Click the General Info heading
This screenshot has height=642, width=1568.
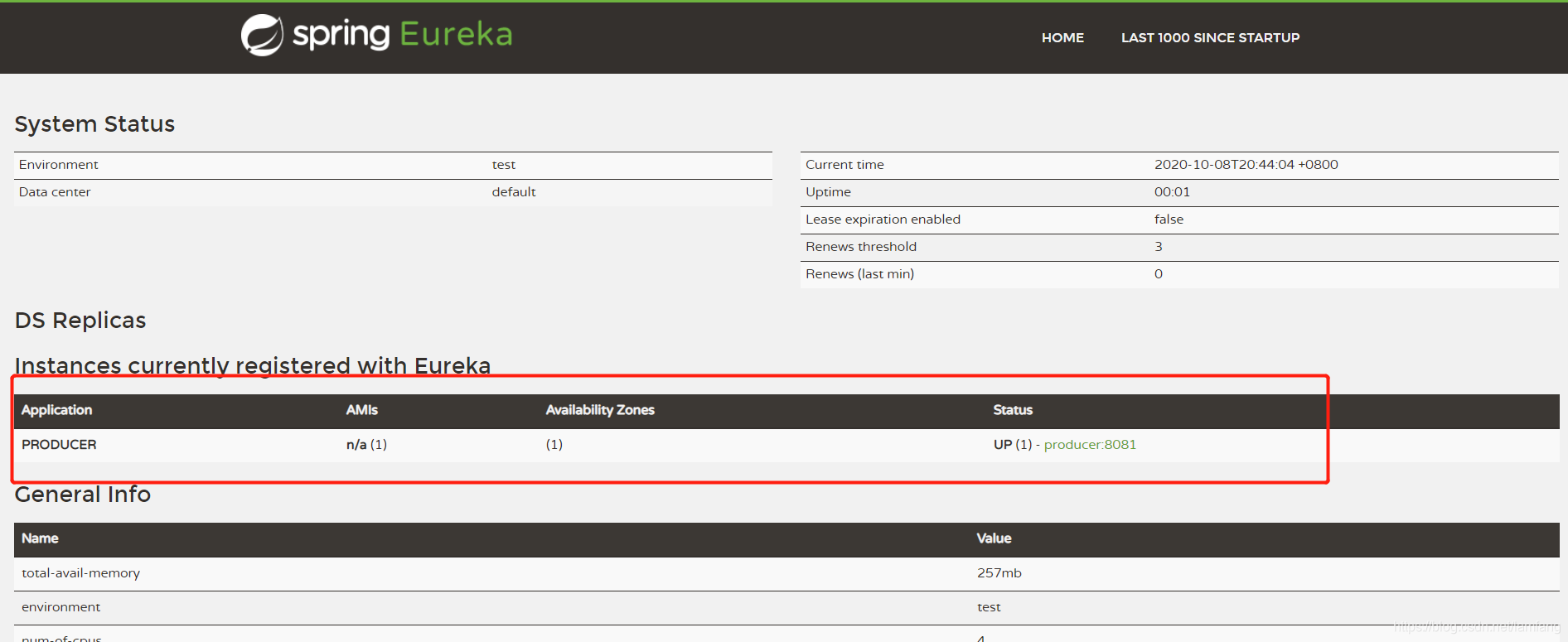click(83, 495)
